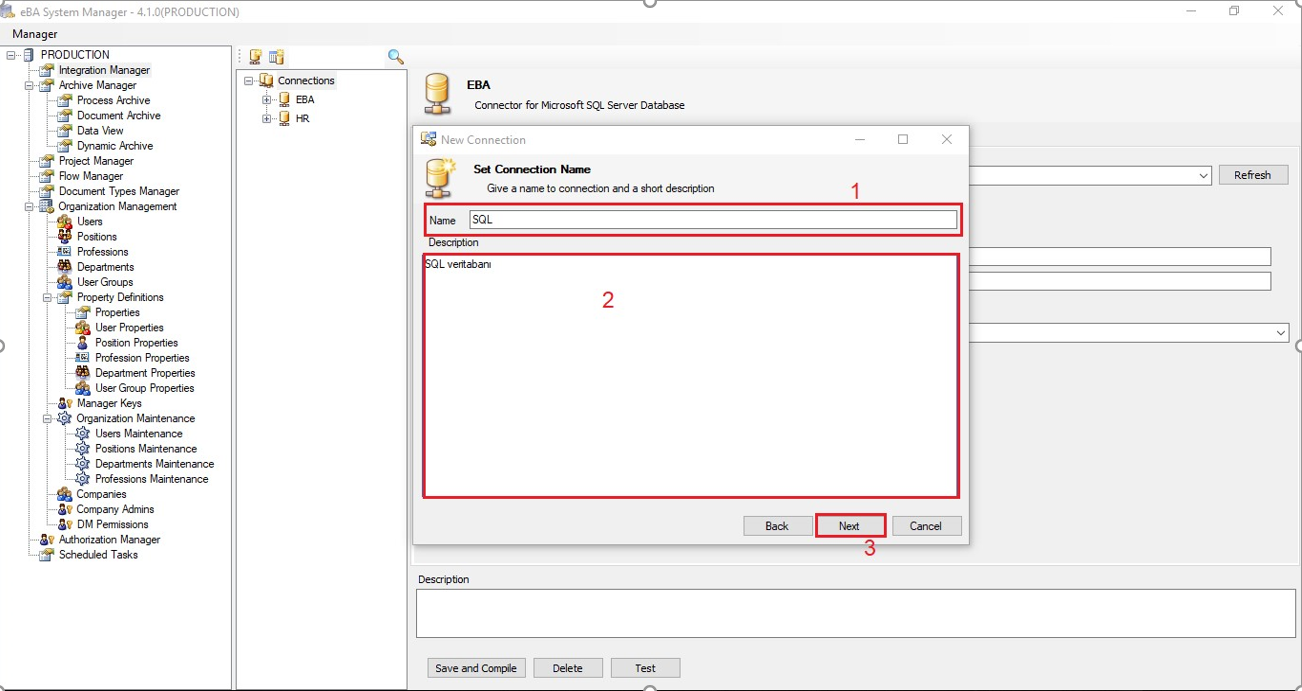This screenshot has height=691, width=1302.
Task: Click the Integration Manager tree icon
Action: (x=46, y=70)
